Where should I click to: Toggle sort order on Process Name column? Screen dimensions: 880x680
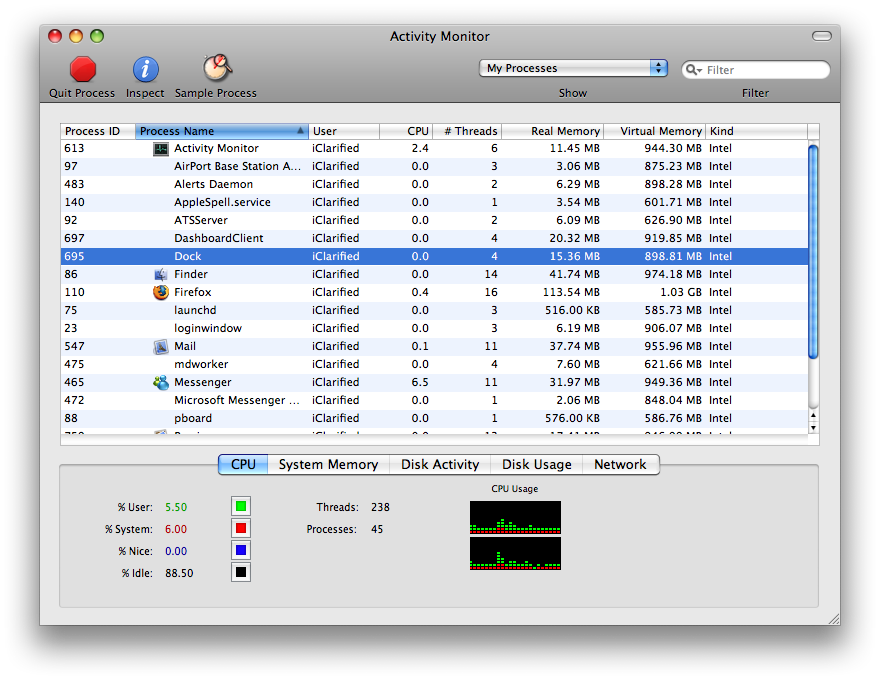(x=221, y=131)
